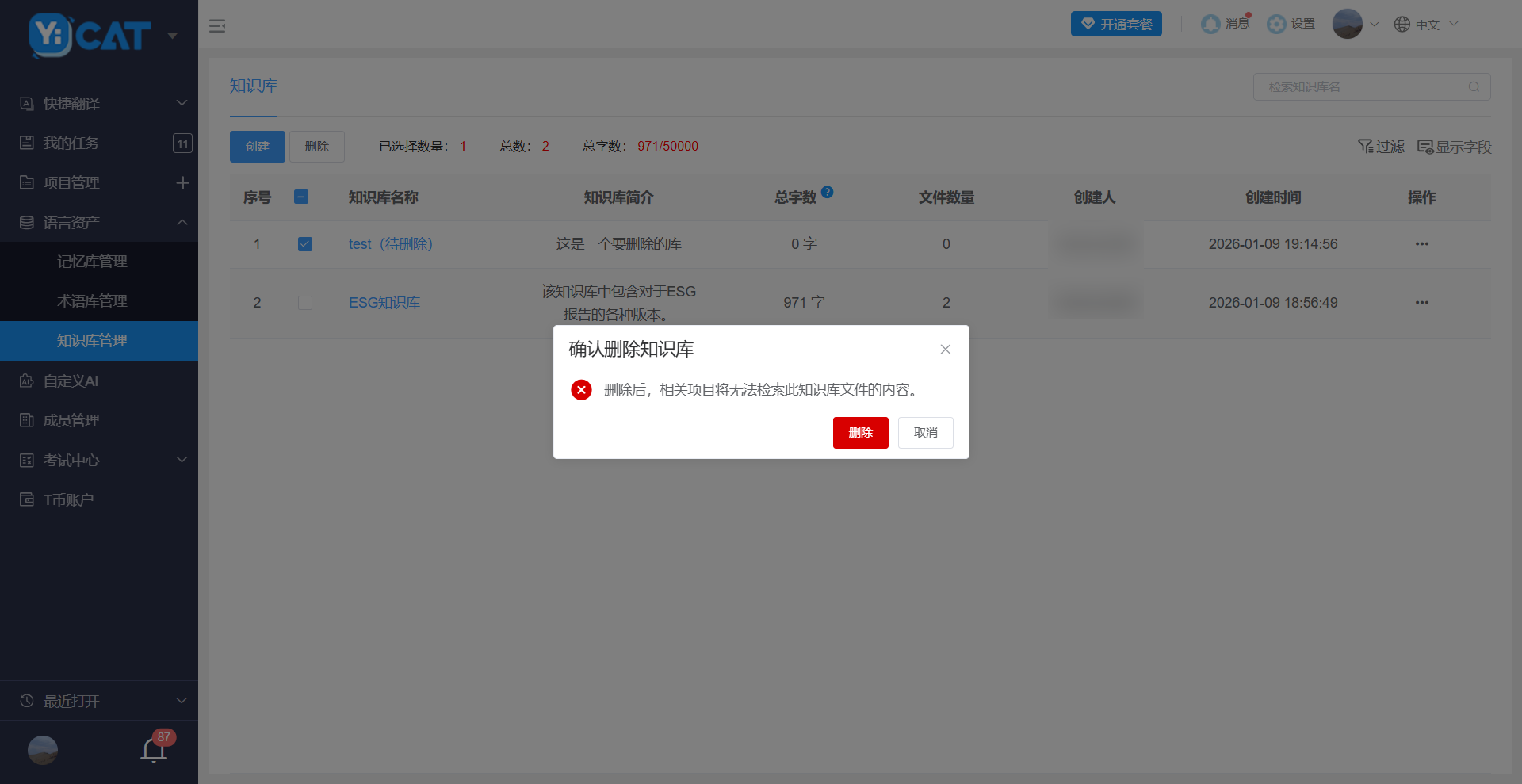Image resolution: width=1522 pixels, height=784 pixels.
Task: Open 设置 settings icon in header
Action: coord(1276,25)
